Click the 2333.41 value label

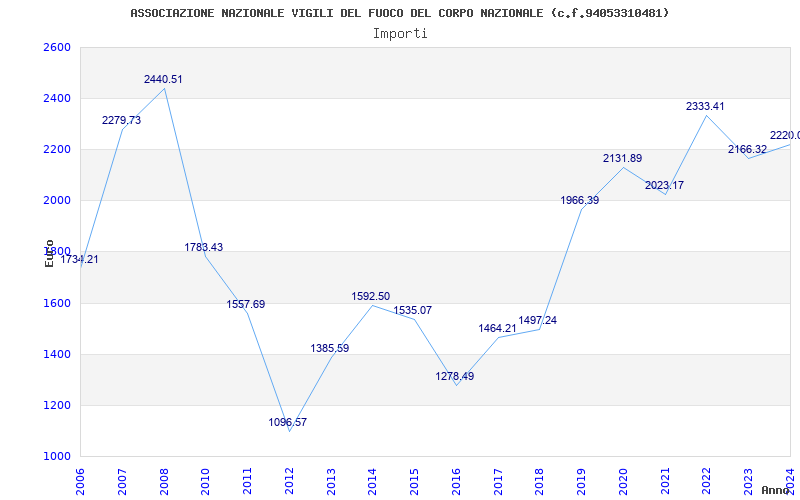coord(705,107)
